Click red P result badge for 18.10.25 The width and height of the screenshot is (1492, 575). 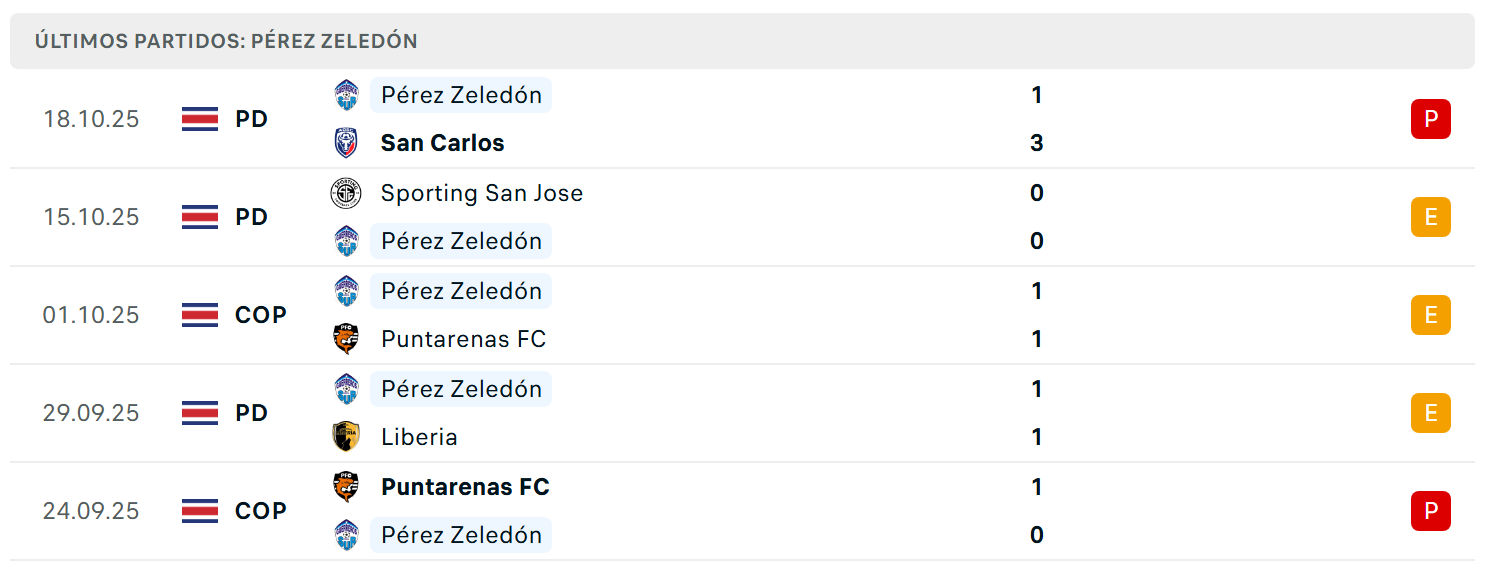pos(1431,119)
